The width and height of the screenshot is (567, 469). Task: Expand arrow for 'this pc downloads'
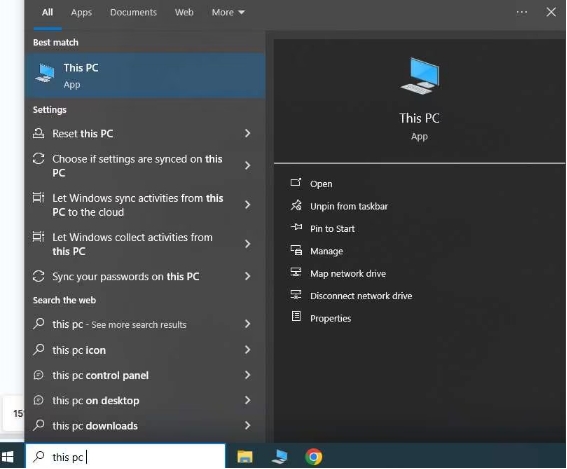click(247, 425)
